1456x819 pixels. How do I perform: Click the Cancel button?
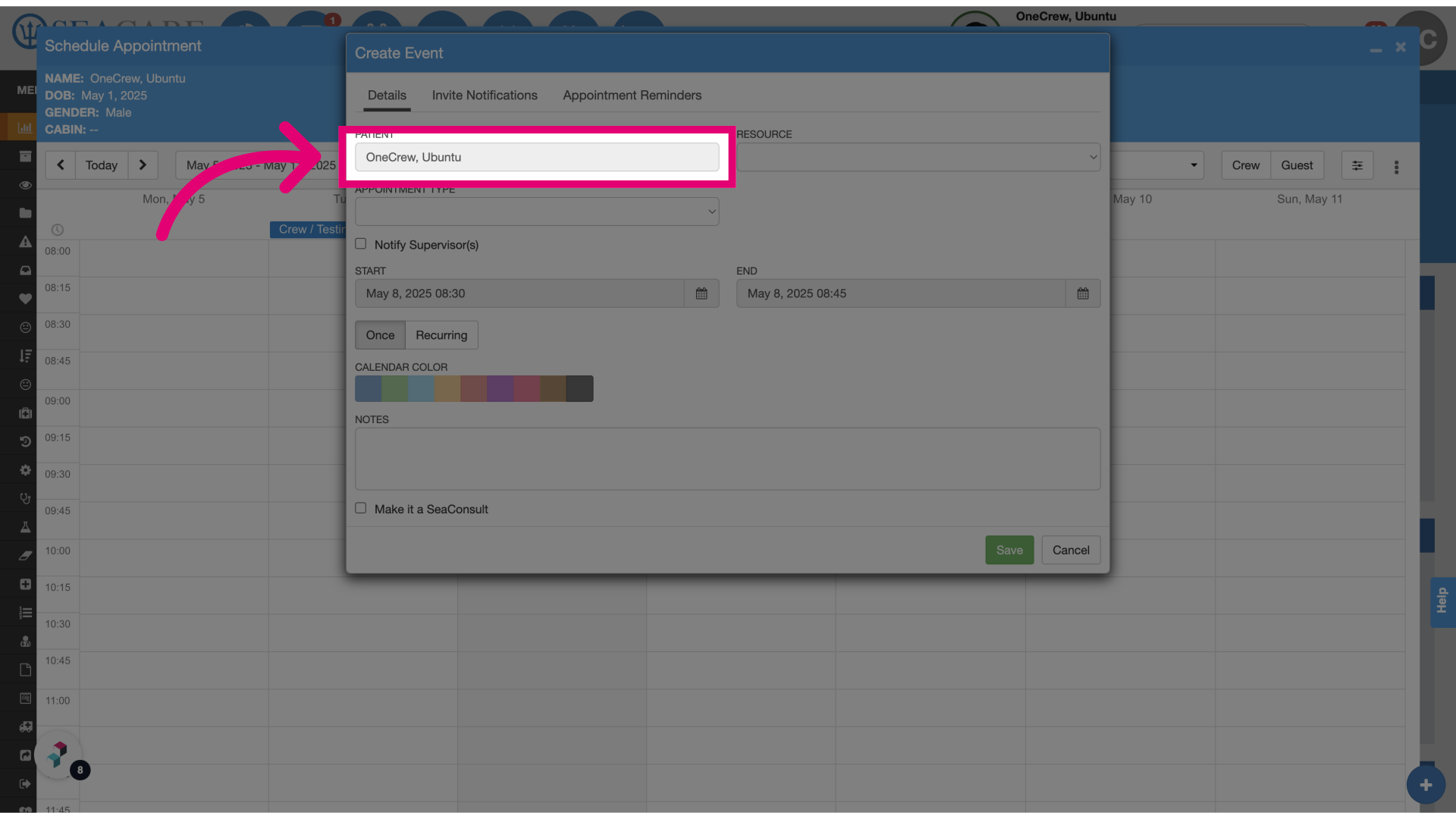click(1071, 551)
